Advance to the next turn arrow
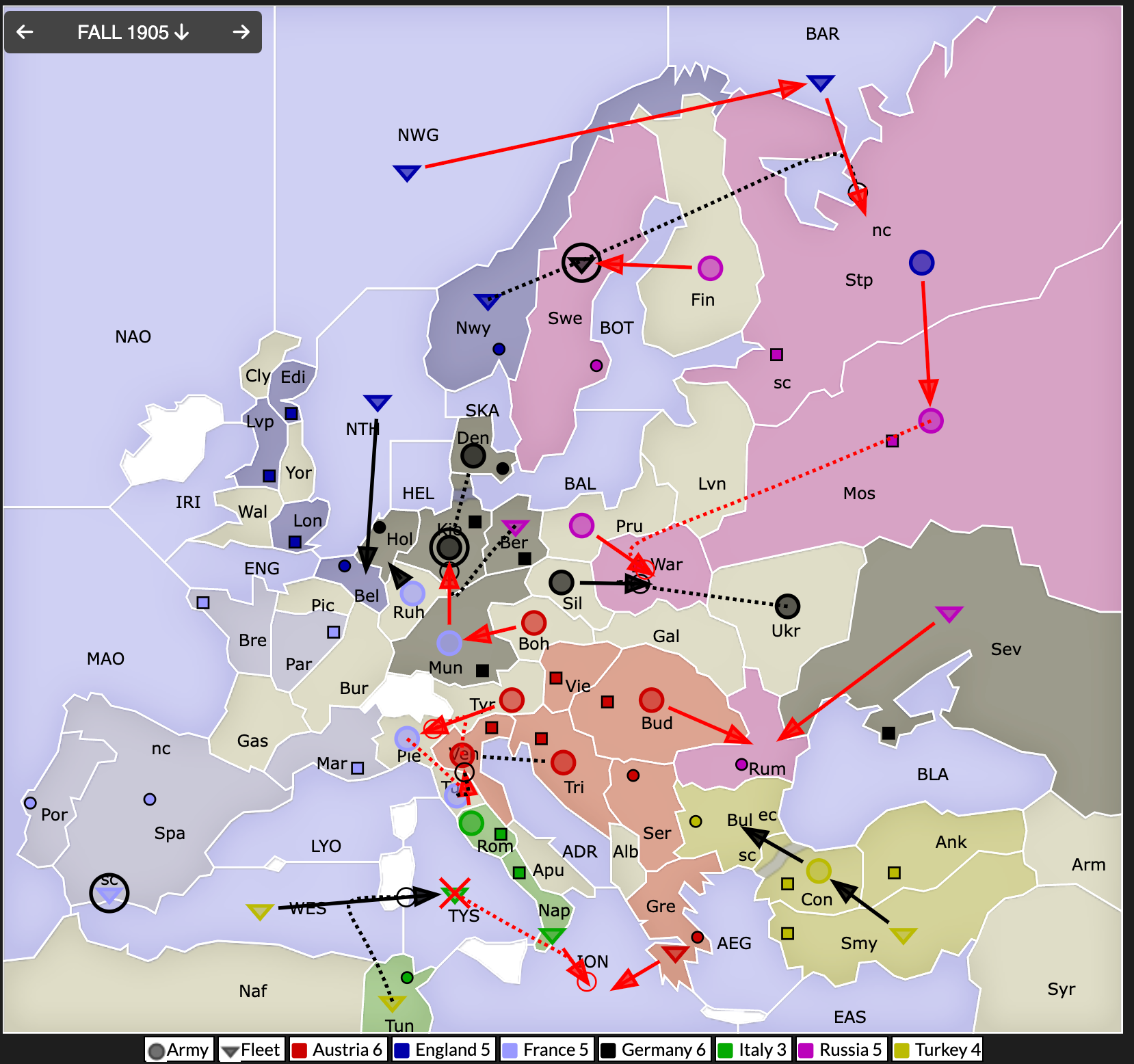 pos(241,32)
